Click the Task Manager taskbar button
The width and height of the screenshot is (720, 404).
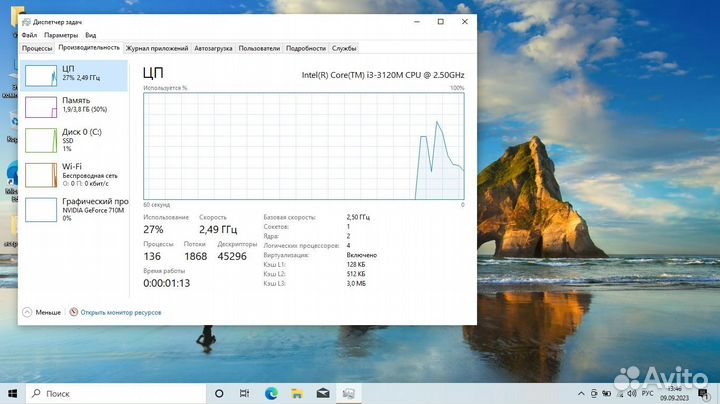(x=349, y=393)
